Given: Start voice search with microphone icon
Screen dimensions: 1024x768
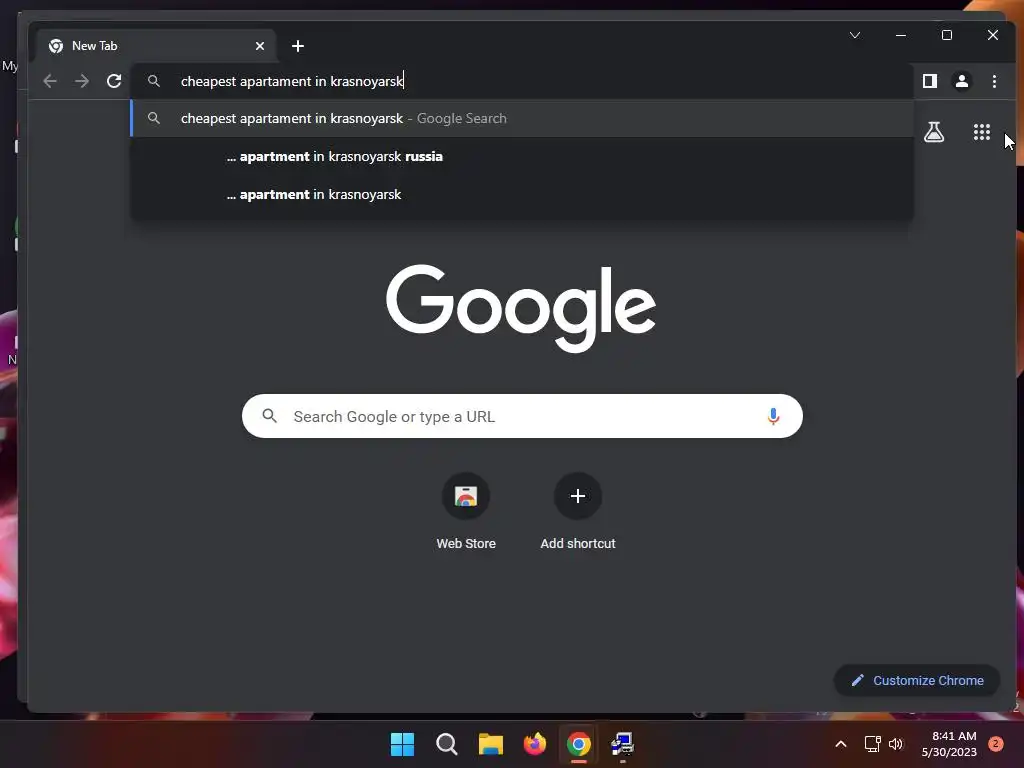Looking at the screenshot, I should (773, 416).
